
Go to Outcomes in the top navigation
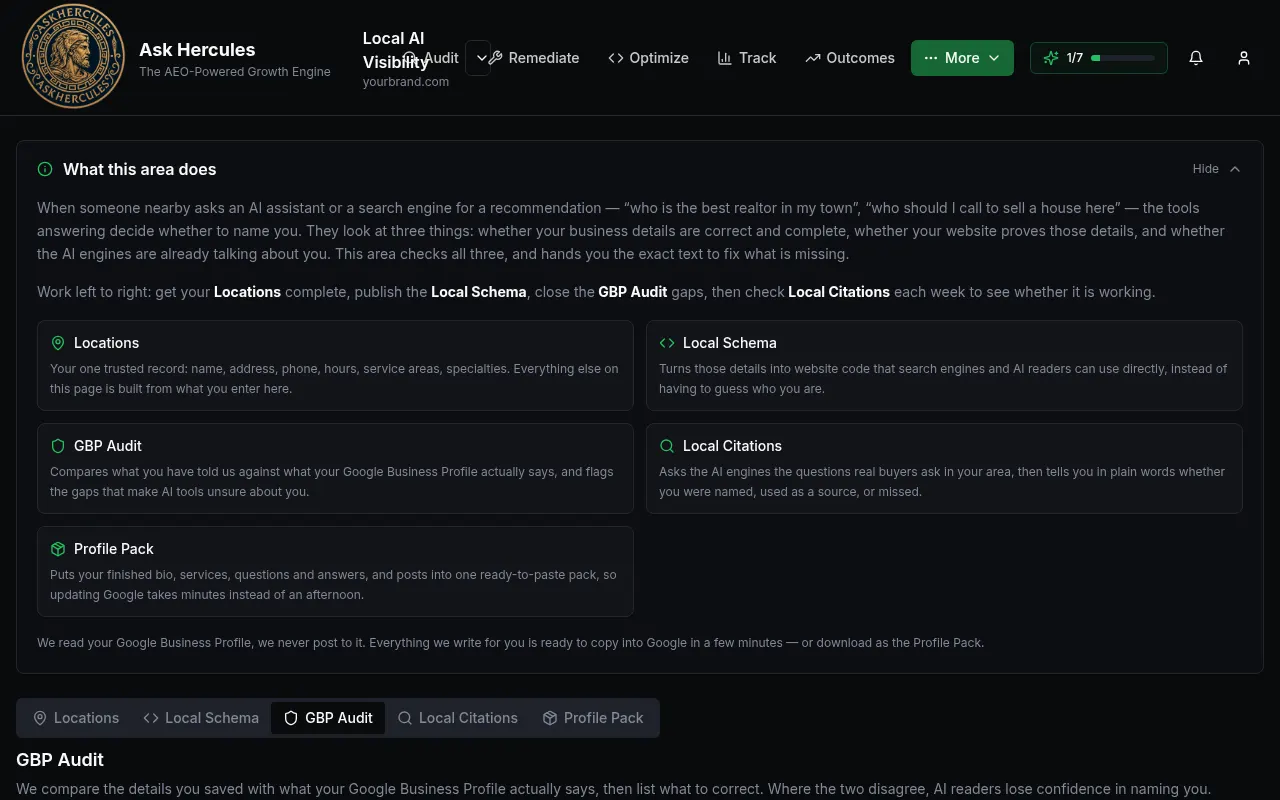[850, 58]
